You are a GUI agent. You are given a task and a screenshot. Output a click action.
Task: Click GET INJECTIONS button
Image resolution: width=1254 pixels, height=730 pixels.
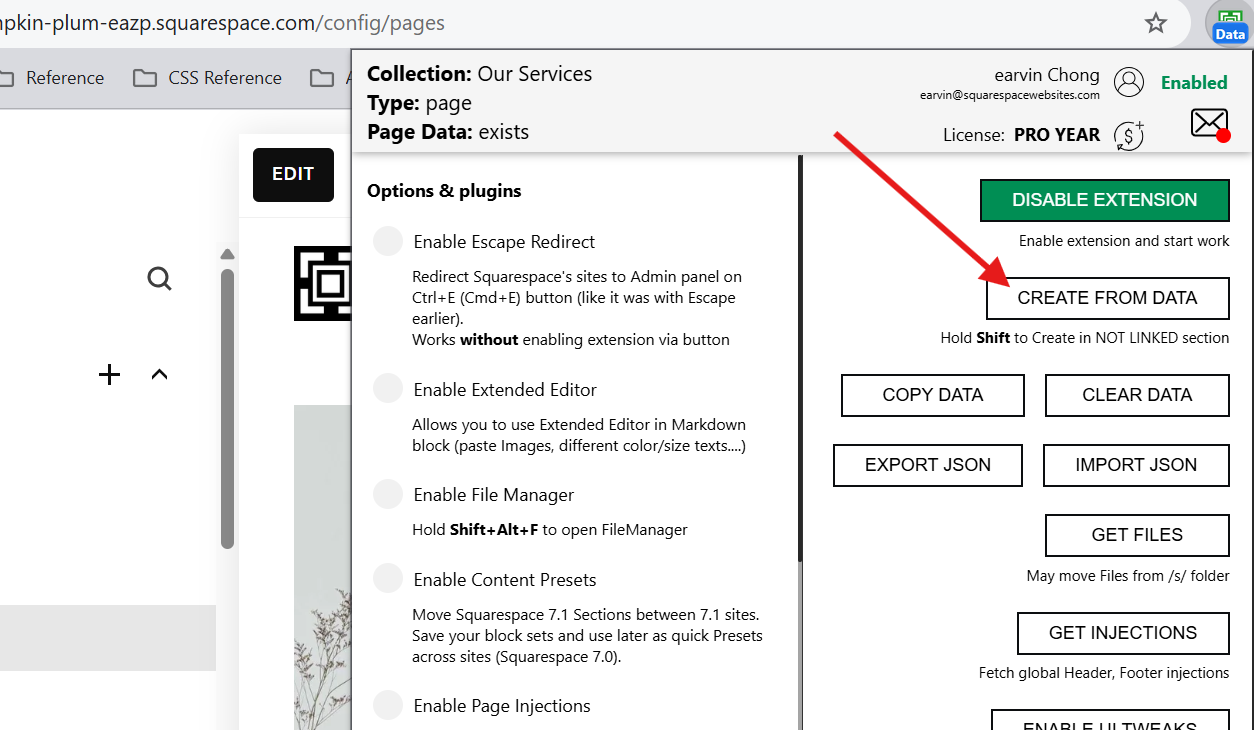[x=1123, y=633]
